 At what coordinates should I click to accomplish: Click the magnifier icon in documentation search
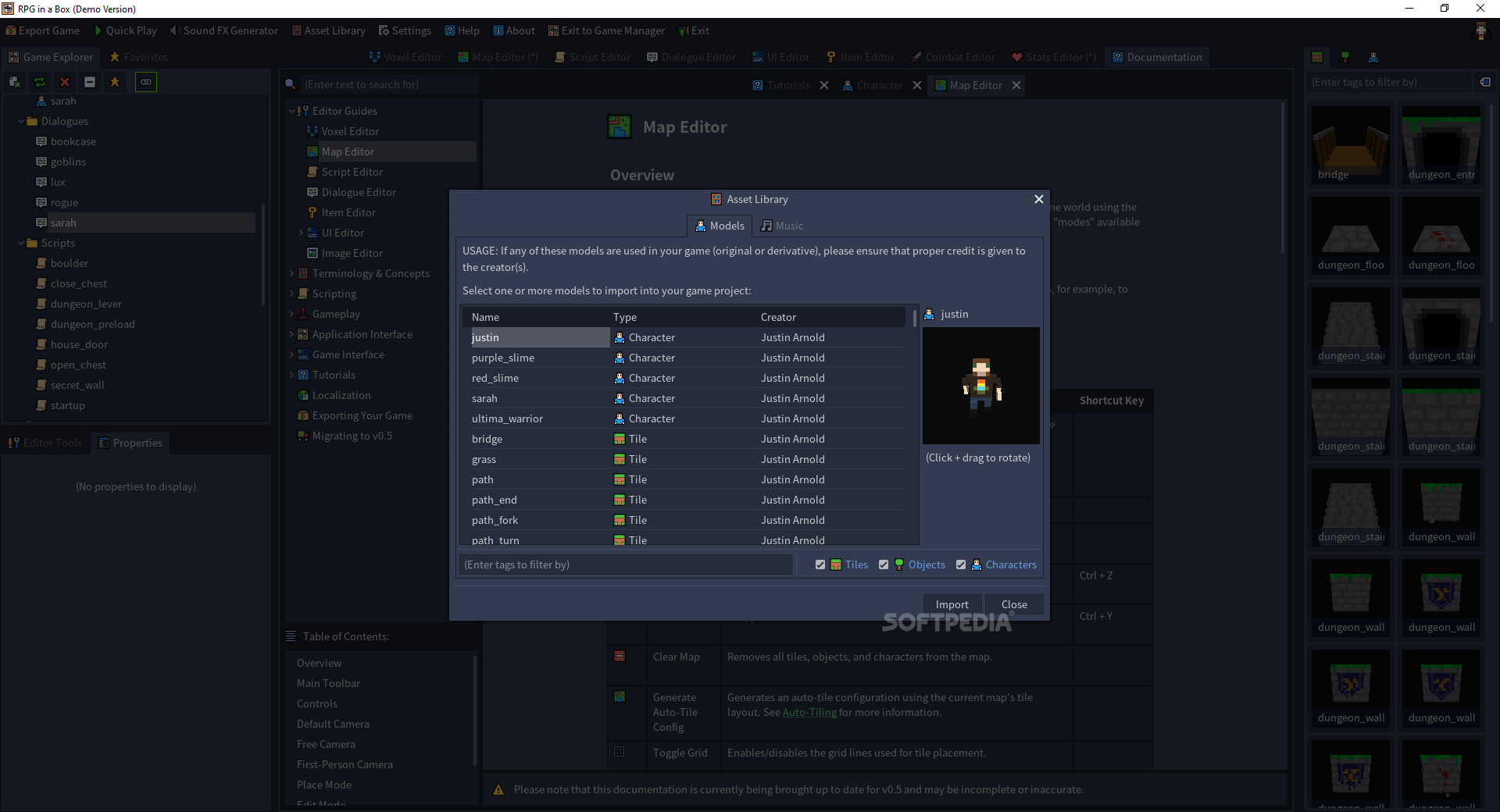[291, 84]
